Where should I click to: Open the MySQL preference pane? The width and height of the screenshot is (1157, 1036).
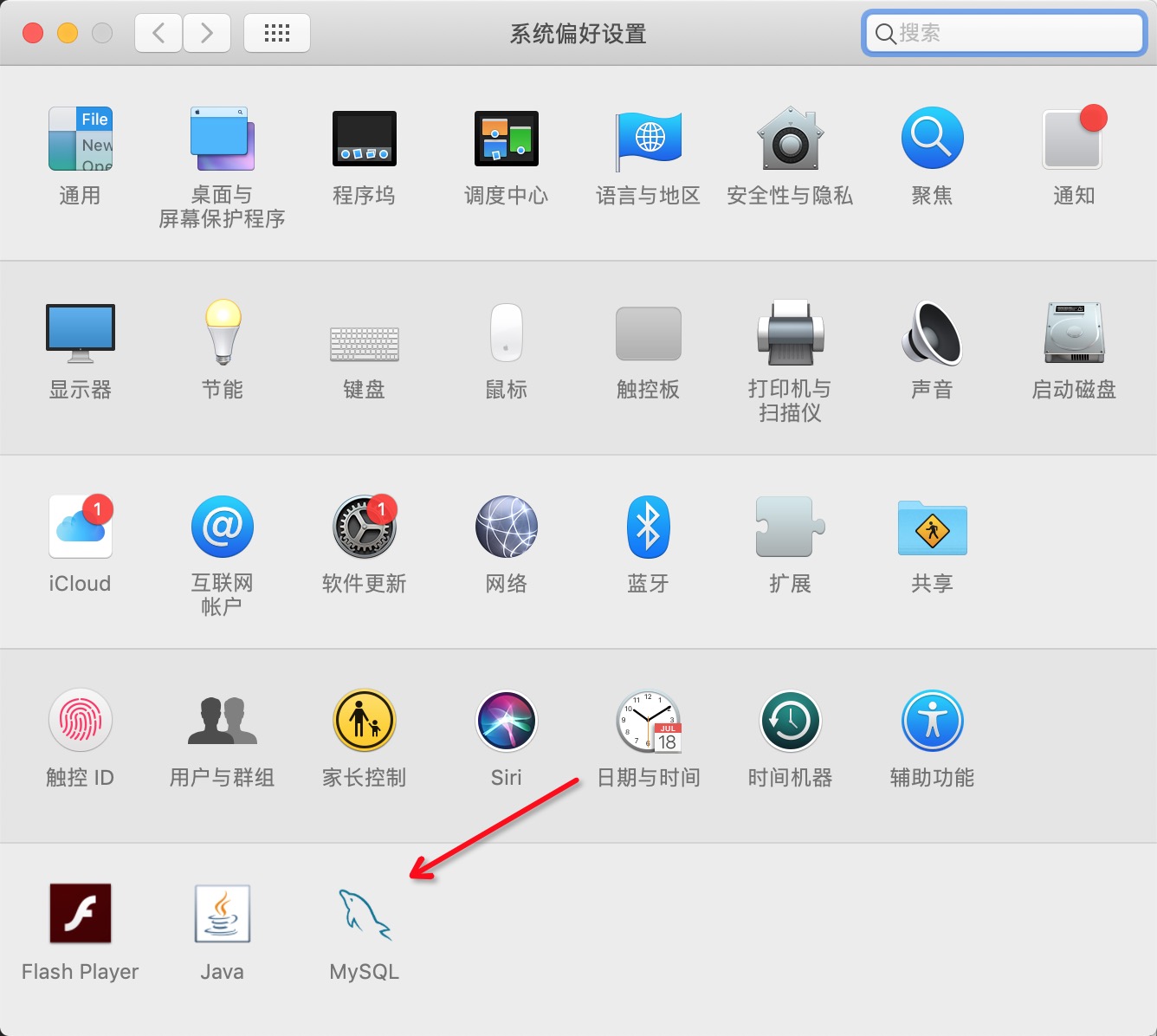365,916
